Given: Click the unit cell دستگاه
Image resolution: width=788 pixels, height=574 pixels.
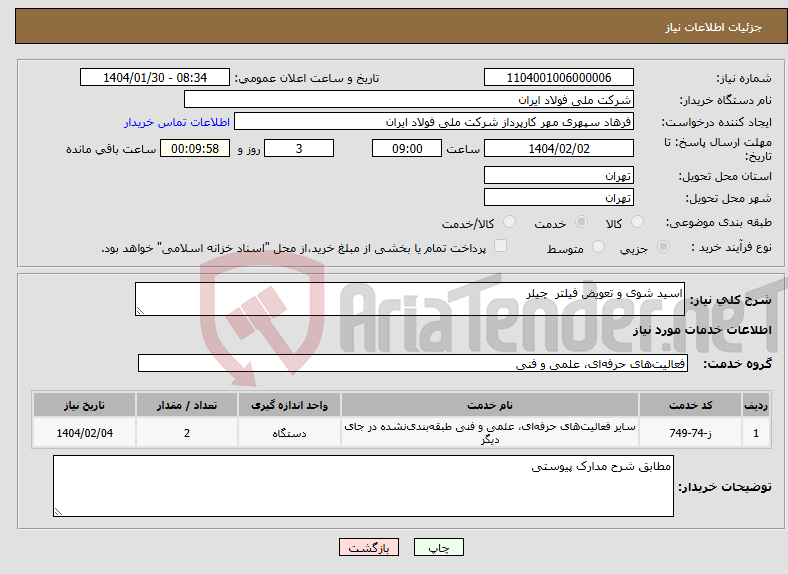Looking at the screenshot, I should 289,433.
